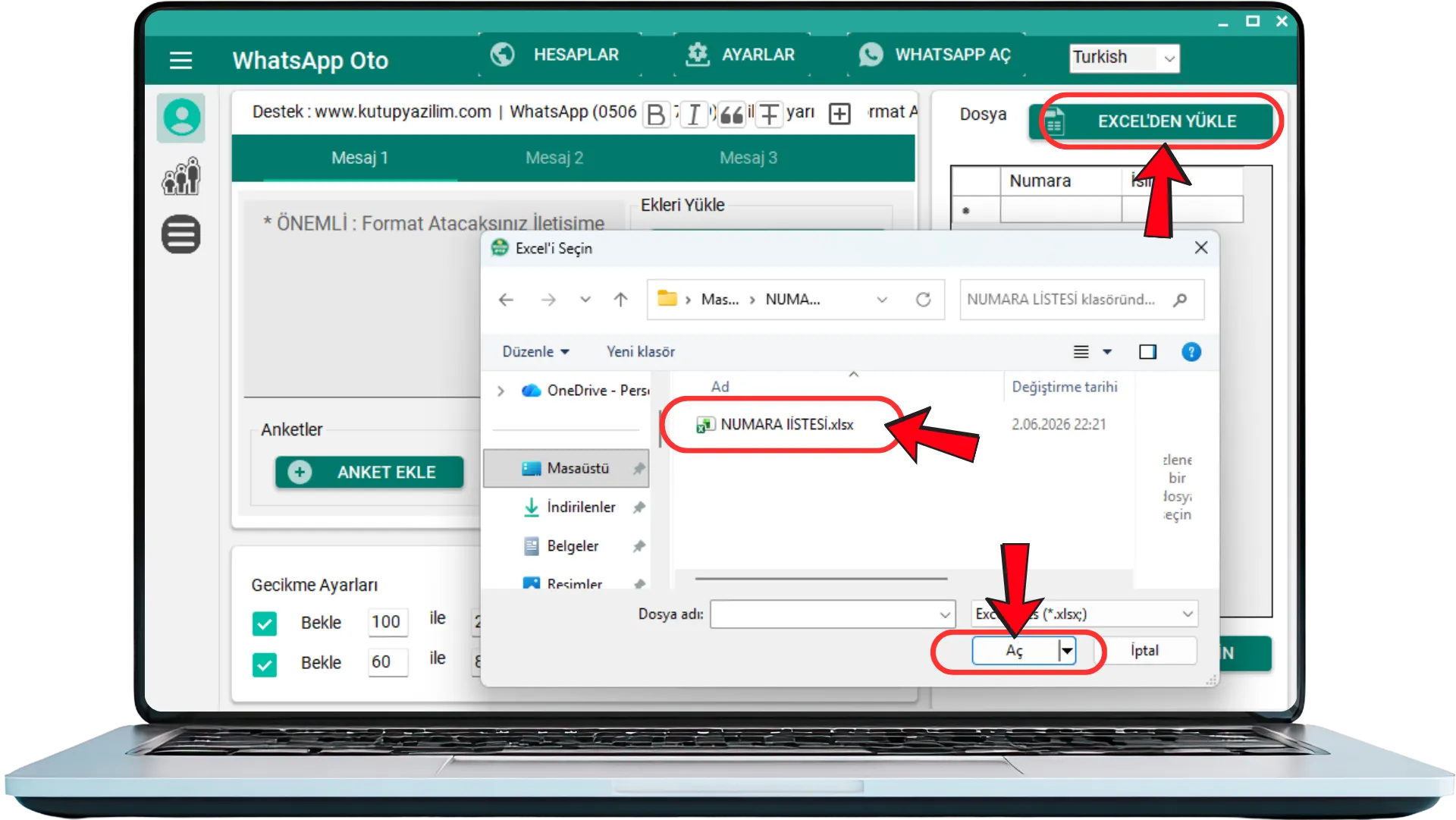The width and height of the screenshot is (1456, 820).
Task: Open the Turkish language dropdown
Action: [x=1125, y=58]
